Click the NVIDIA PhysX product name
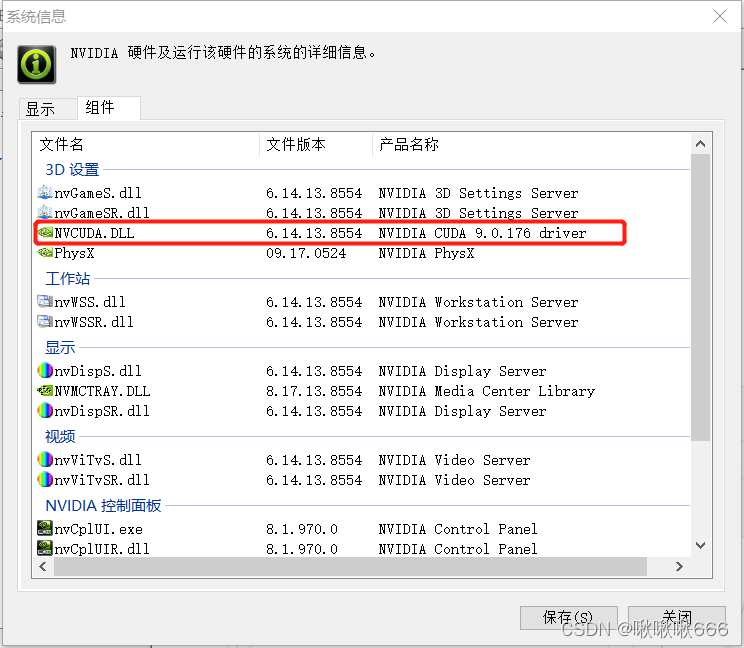The height and width of the screenshot is (648, 744). (426, 253)
